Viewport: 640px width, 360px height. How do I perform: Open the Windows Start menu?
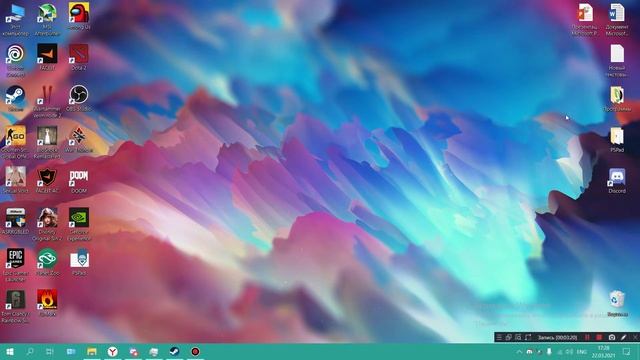10,351
